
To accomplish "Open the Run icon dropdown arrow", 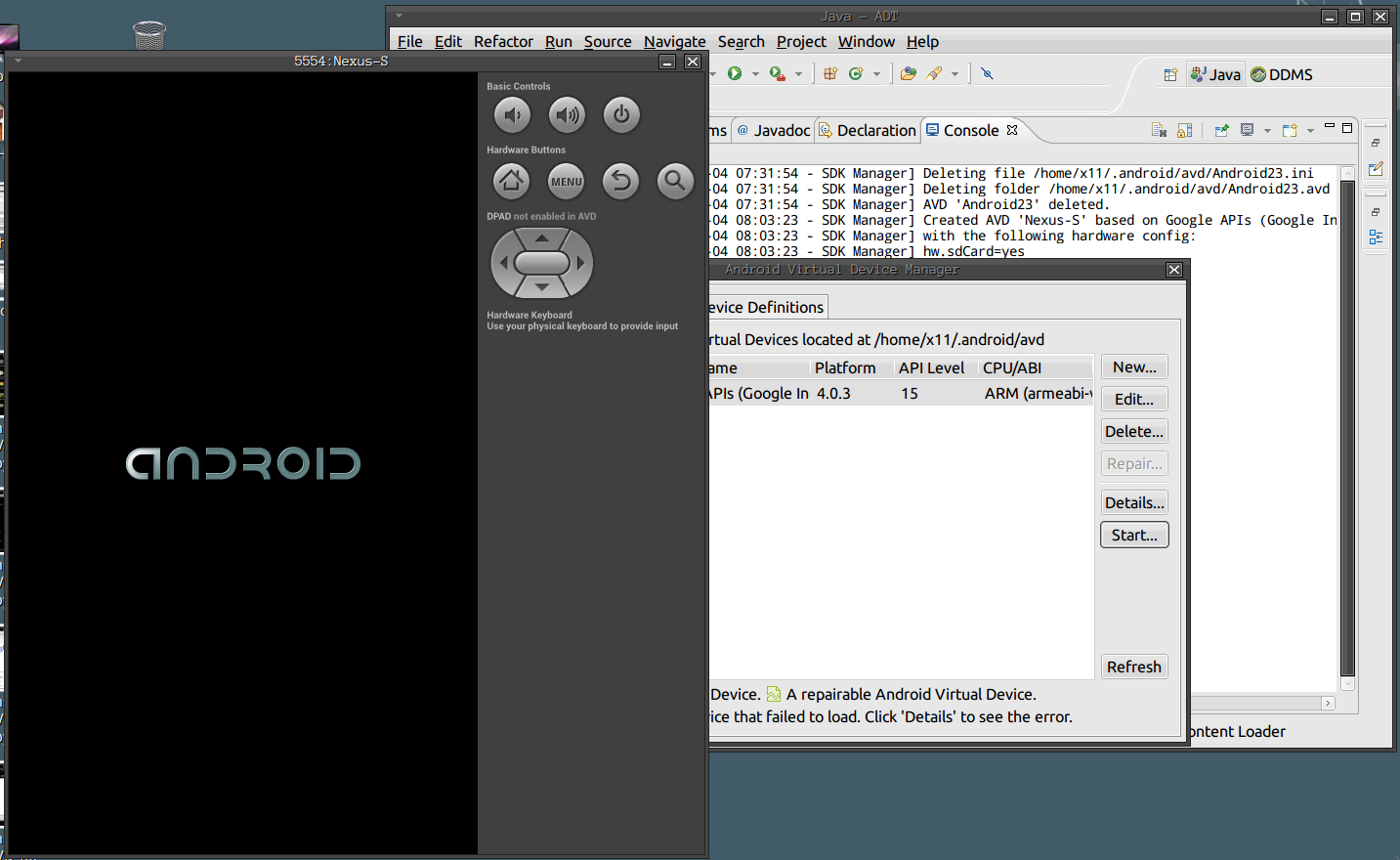I will (x=755, y=74).
